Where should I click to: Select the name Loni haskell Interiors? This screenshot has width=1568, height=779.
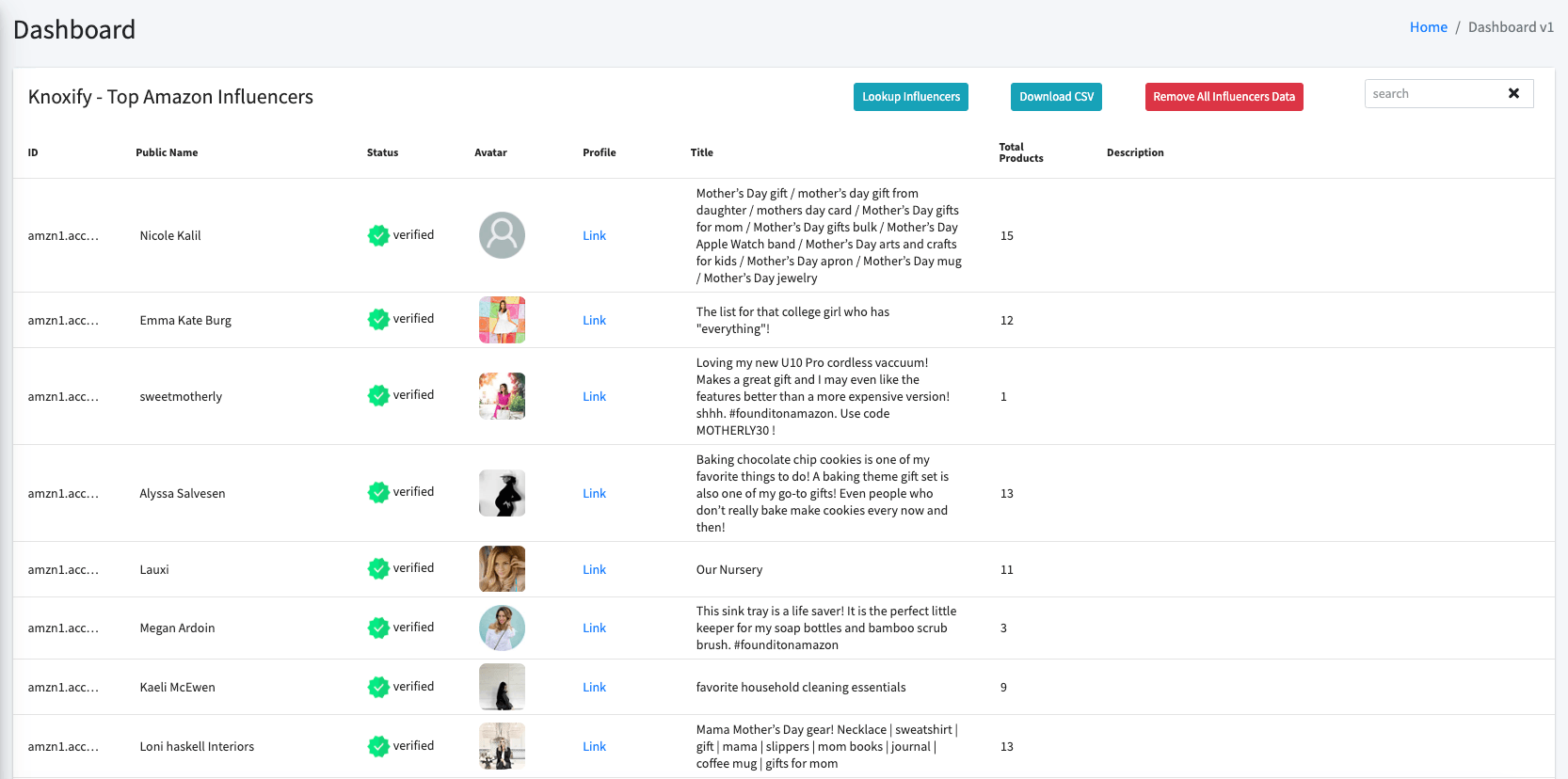point(197,747)
